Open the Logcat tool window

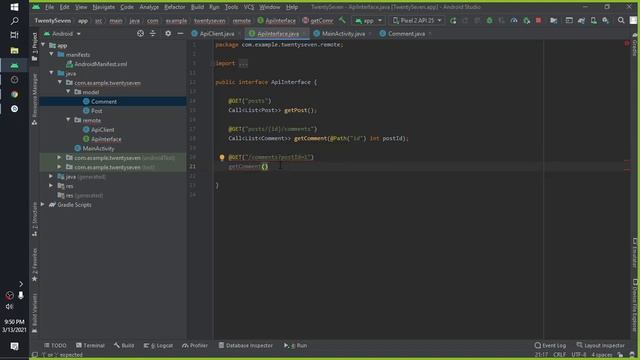pyautogui.click(x=159, y=345)
